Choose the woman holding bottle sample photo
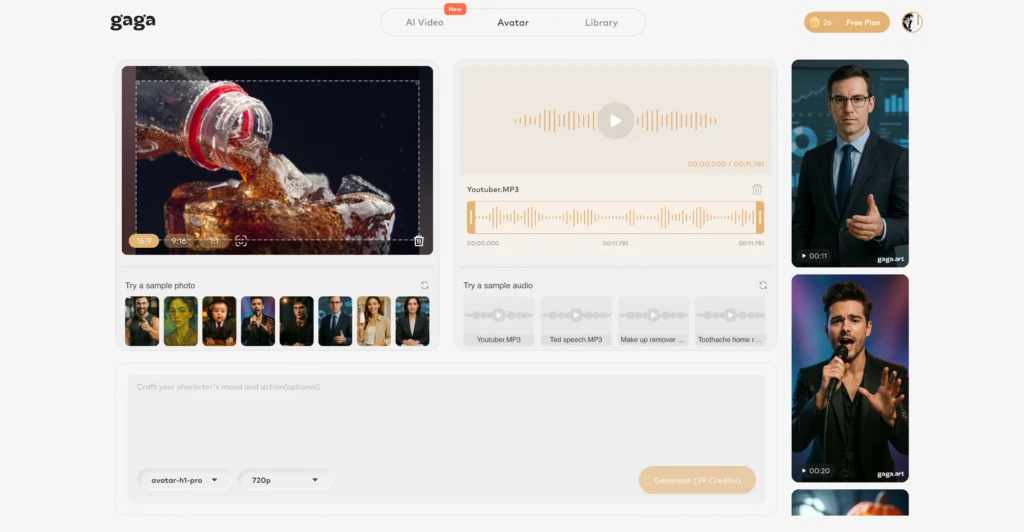1024x532 pixels. click(374, 321)
